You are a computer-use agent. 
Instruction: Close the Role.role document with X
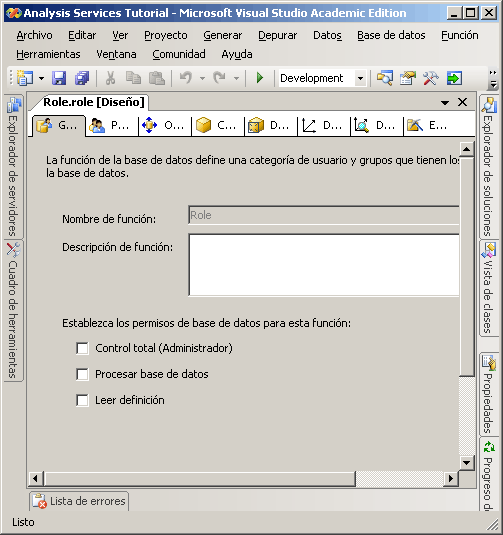pos(462,102)
